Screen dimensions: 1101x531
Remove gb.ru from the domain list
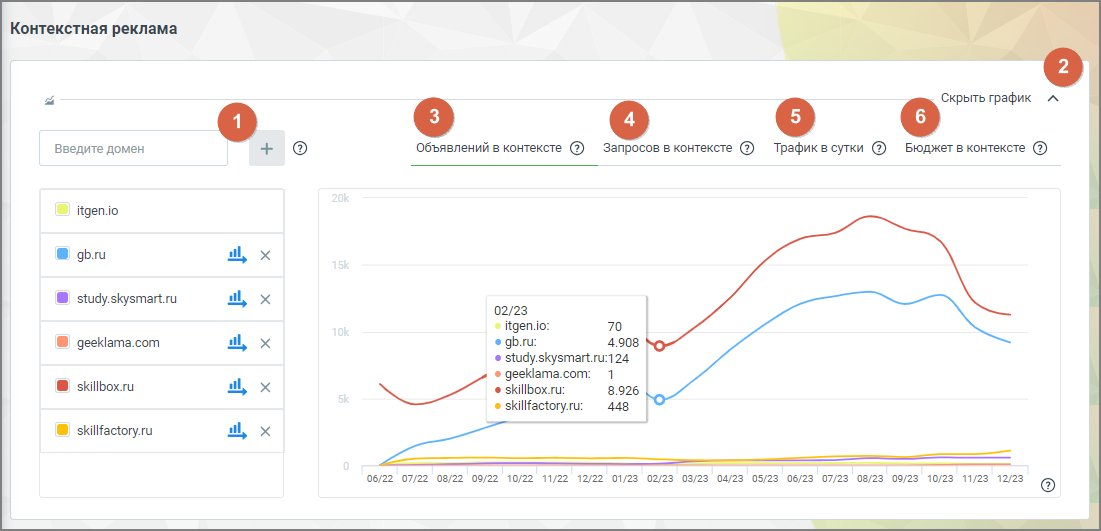coord(265,256)
